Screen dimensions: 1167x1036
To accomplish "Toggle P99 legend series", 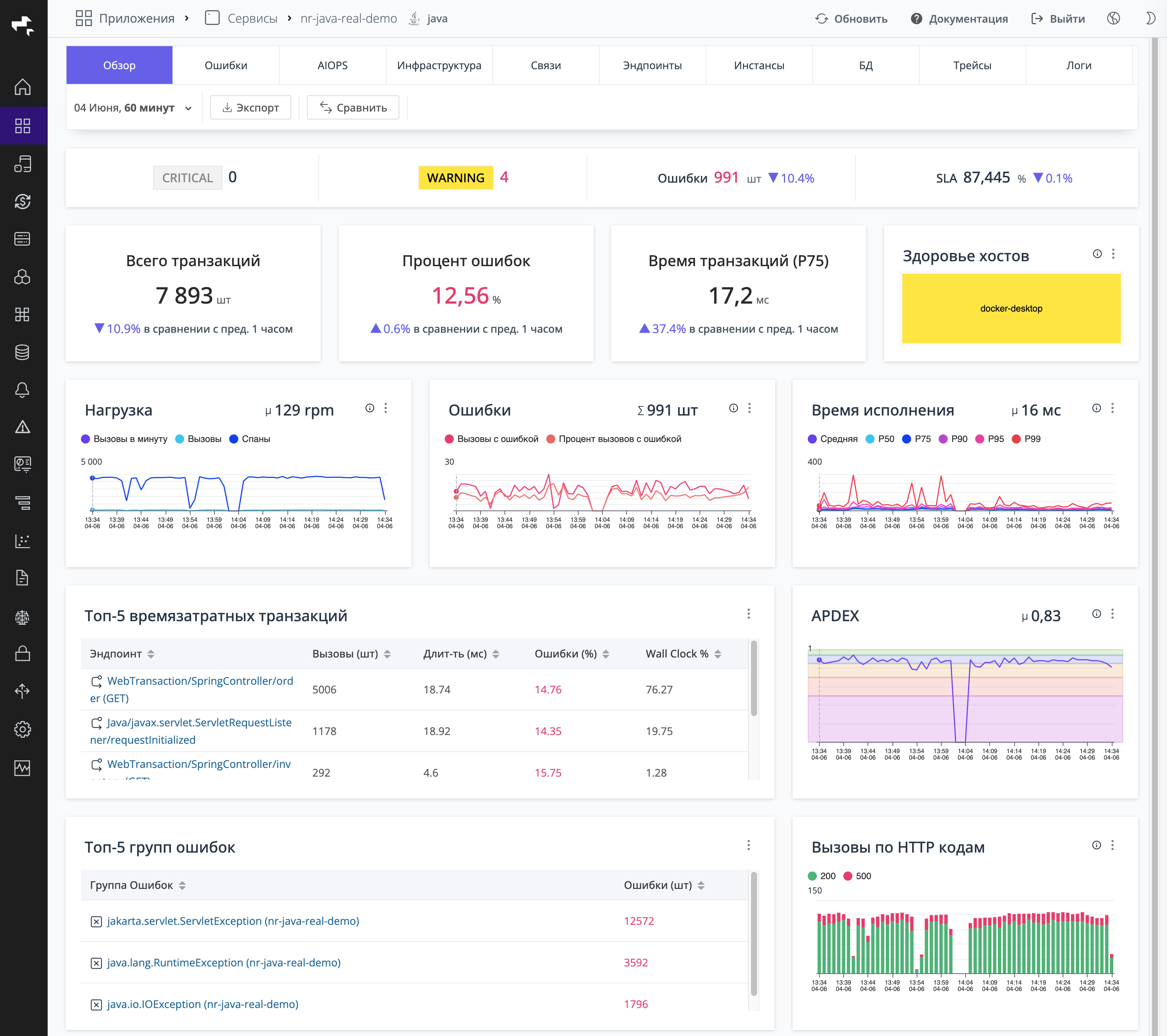I will 1026,439.
